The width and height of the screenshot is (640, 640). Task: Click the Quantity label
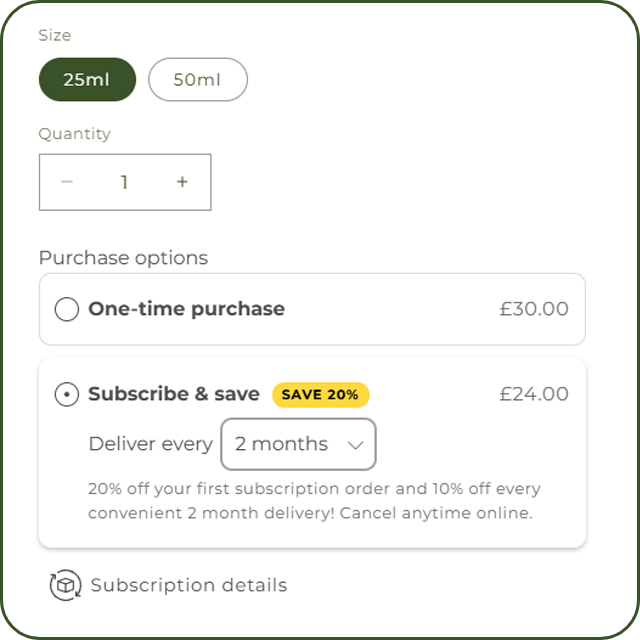(74, 134)
